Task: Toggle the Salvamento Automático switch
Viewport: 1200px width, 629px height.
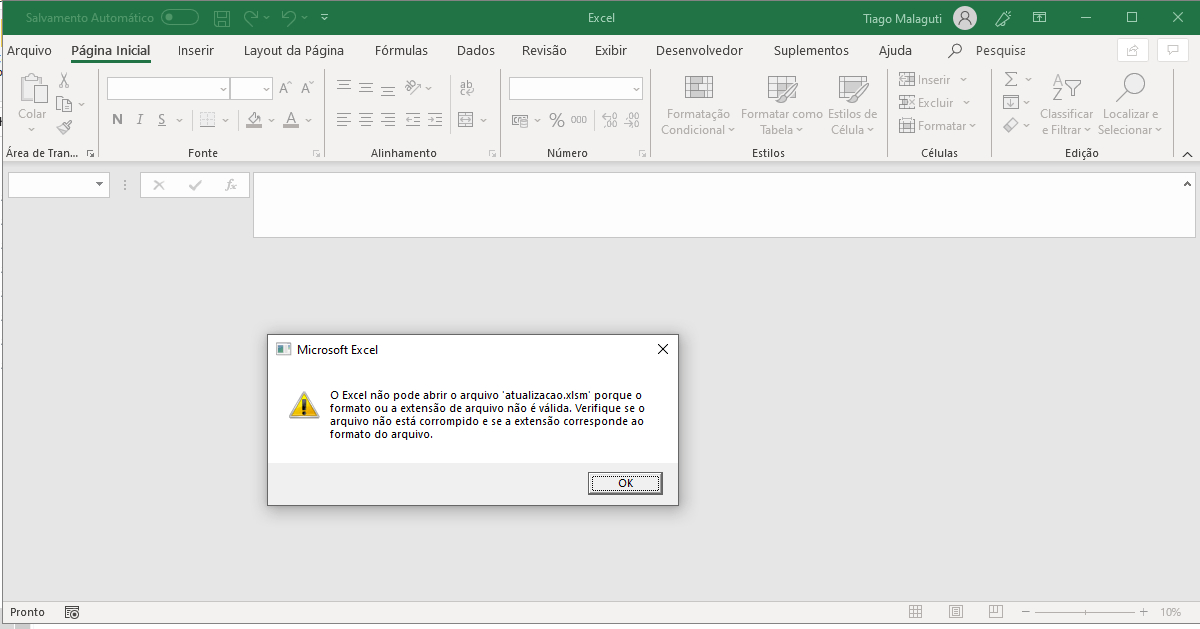Action: pos(180,18)
